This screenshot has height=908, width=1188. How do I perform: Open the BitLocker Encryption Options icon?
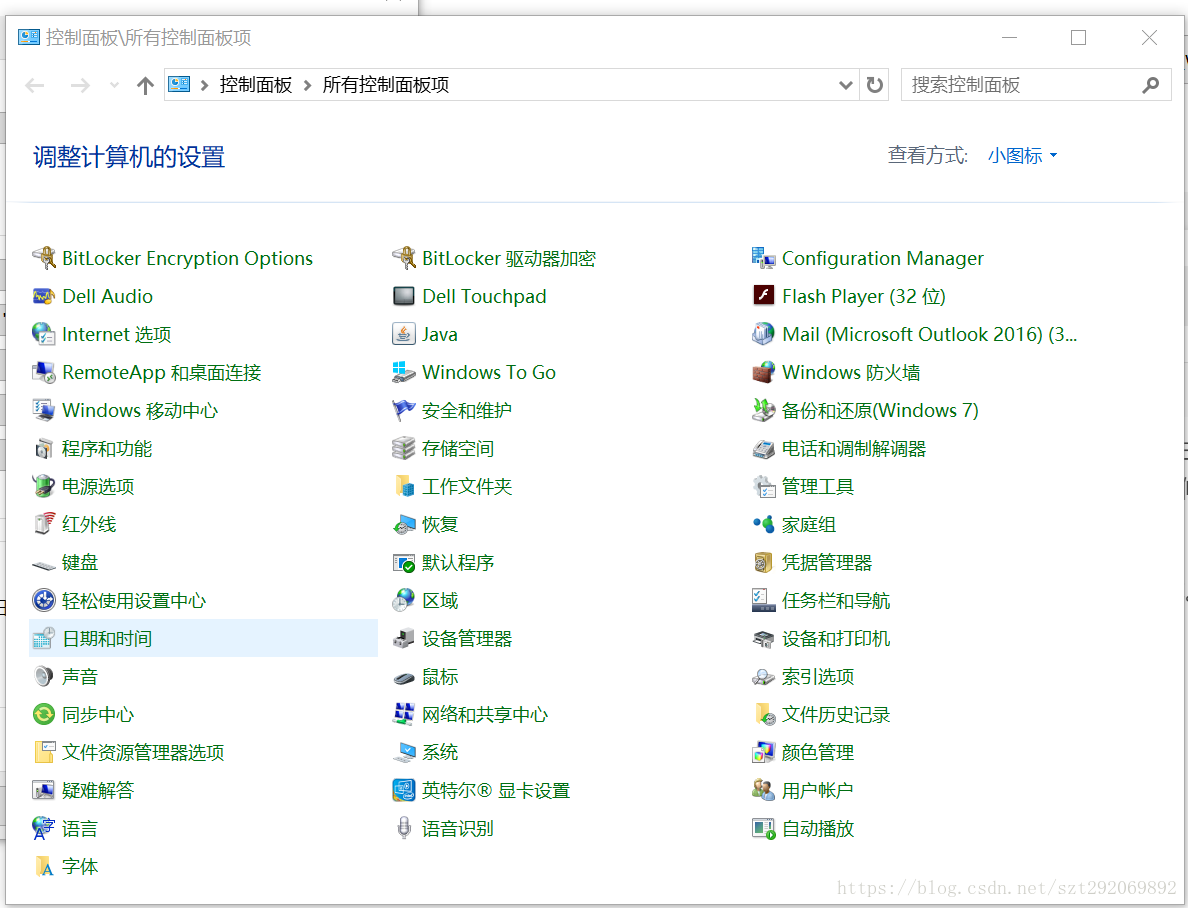[x=44, y=258]
